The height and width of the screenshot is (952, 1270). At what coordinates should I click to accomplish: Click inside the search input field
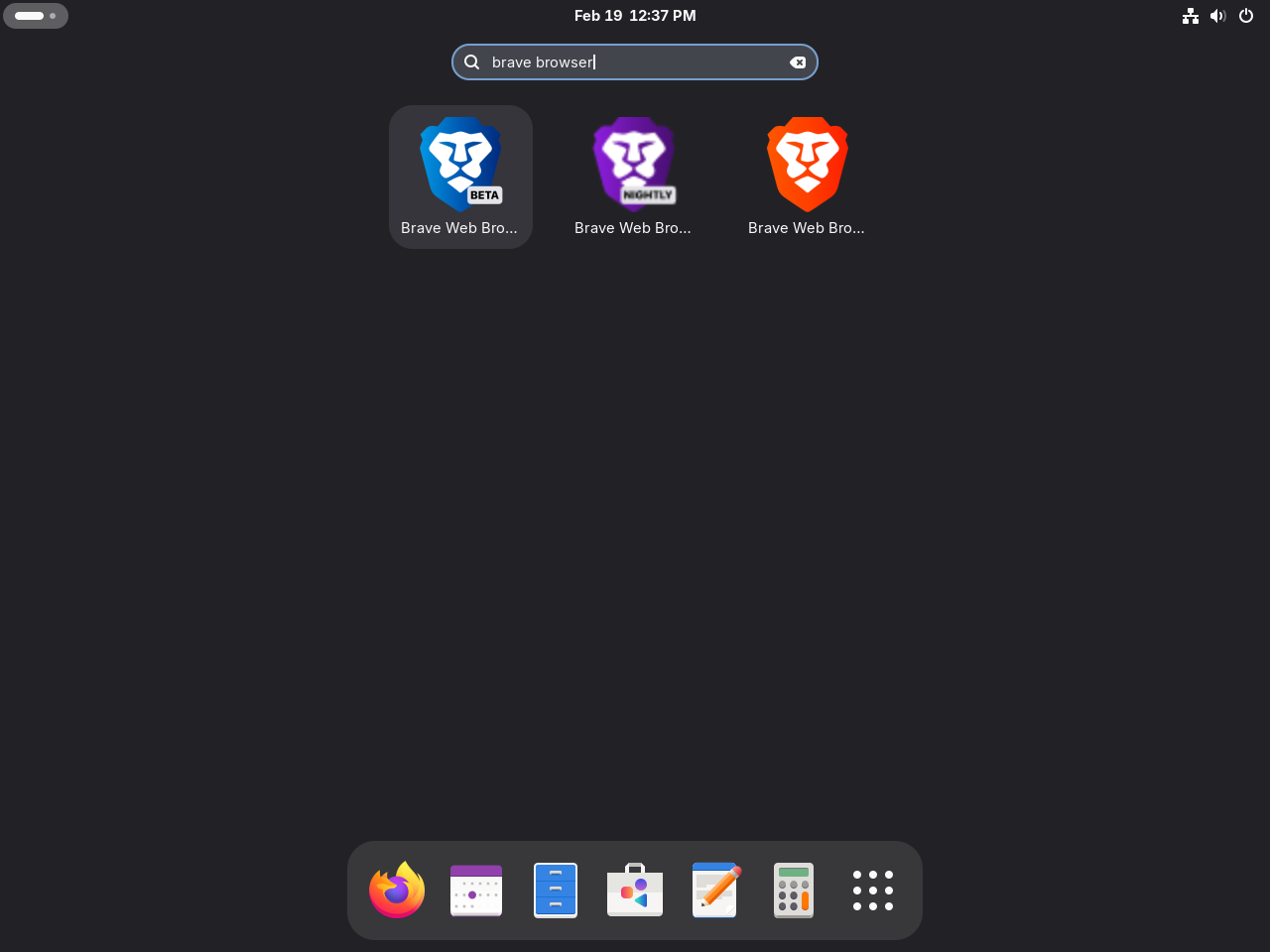(635, 61)
